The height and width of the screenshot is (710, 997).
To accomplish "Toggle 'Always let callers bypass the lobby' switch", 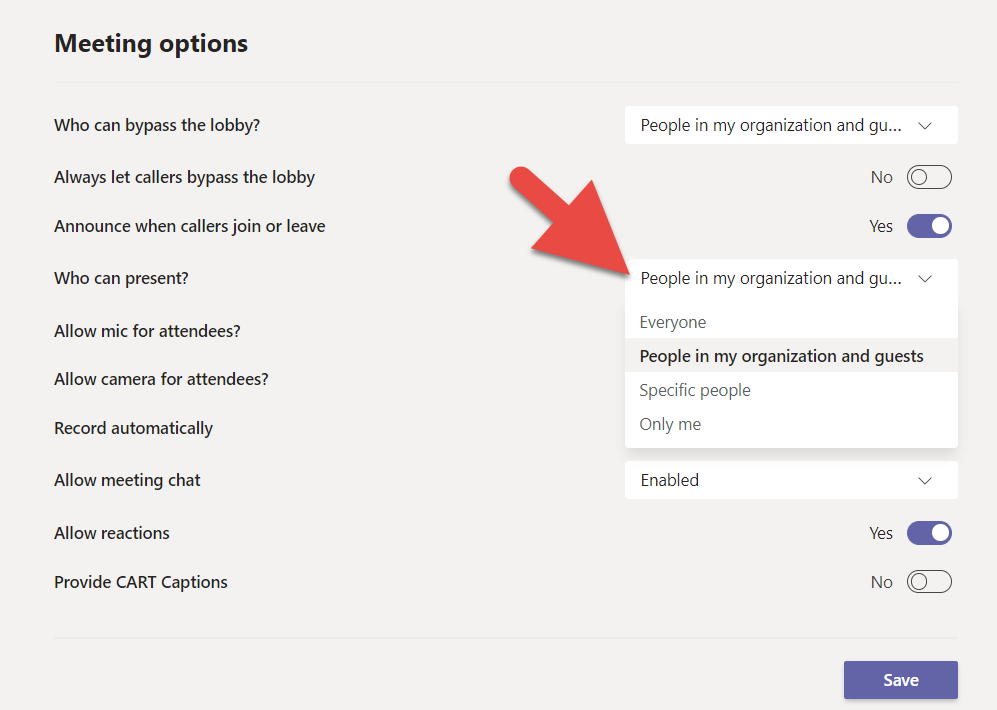I will (x=929, y=178).
